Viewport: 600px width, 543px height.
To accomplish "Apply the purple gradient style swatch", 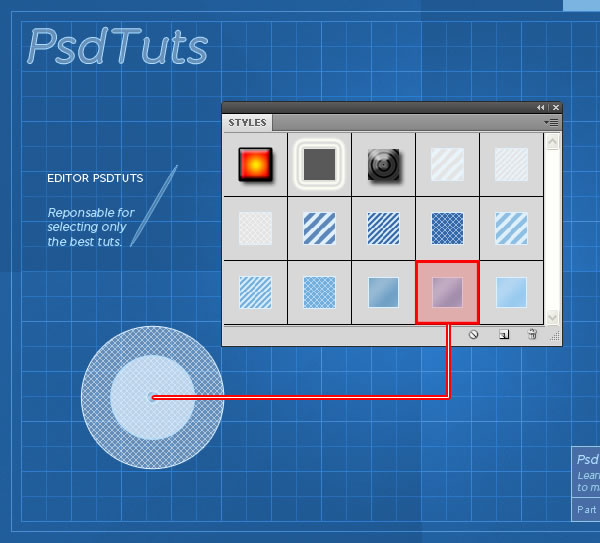I will click(x=447, y=293).
